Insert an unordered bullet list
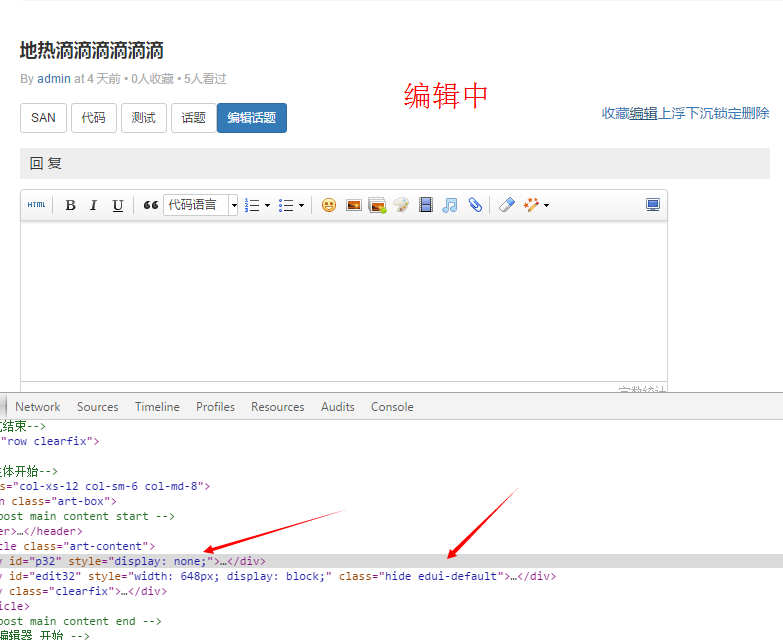783x640 pixels. [286, 205]
